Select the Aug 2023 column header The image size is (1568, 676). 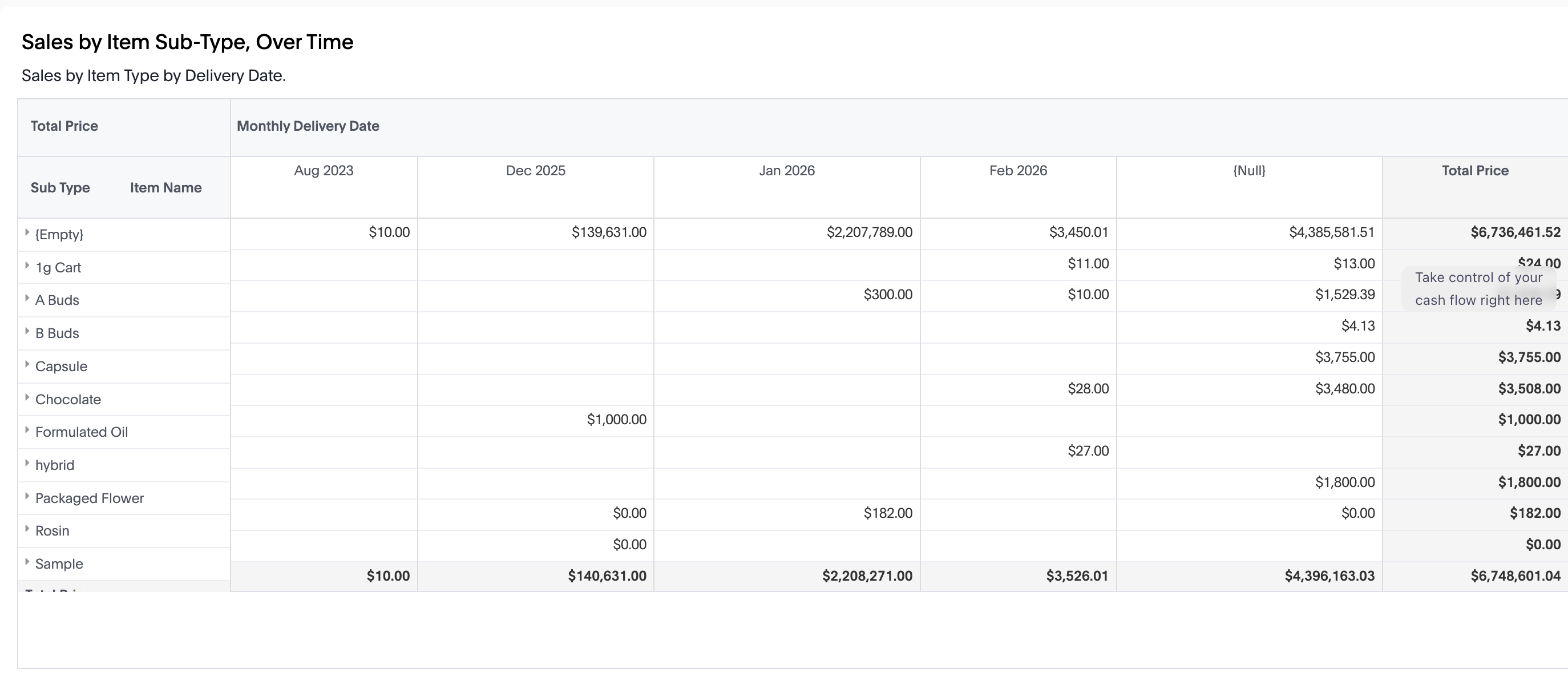[324, 171]
